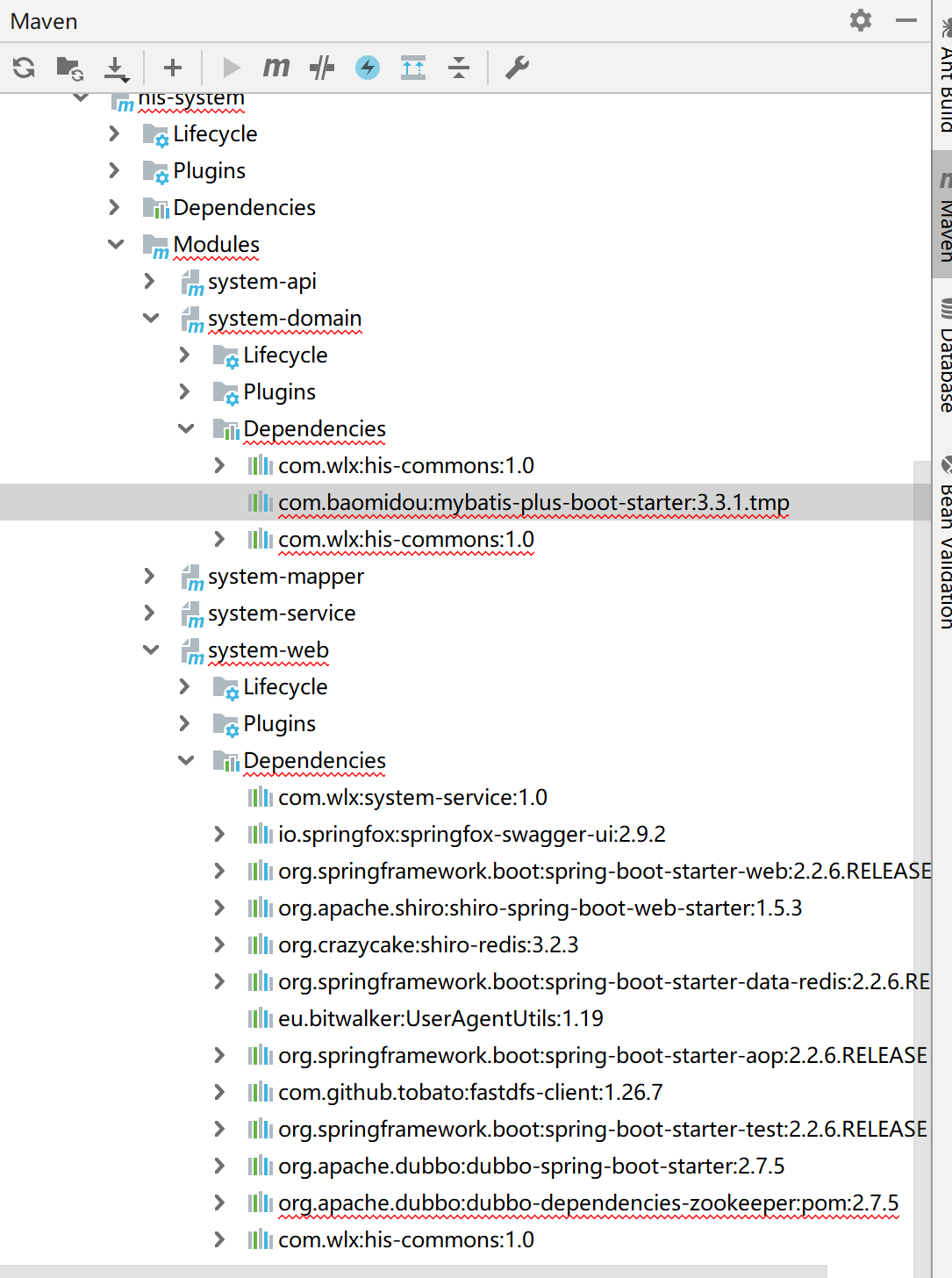The height and width of the screenshot is (1278, 952).
Task: Select com.github.tobato:fastdfs-client:1.26.7 row
Action: (465, 1092)
